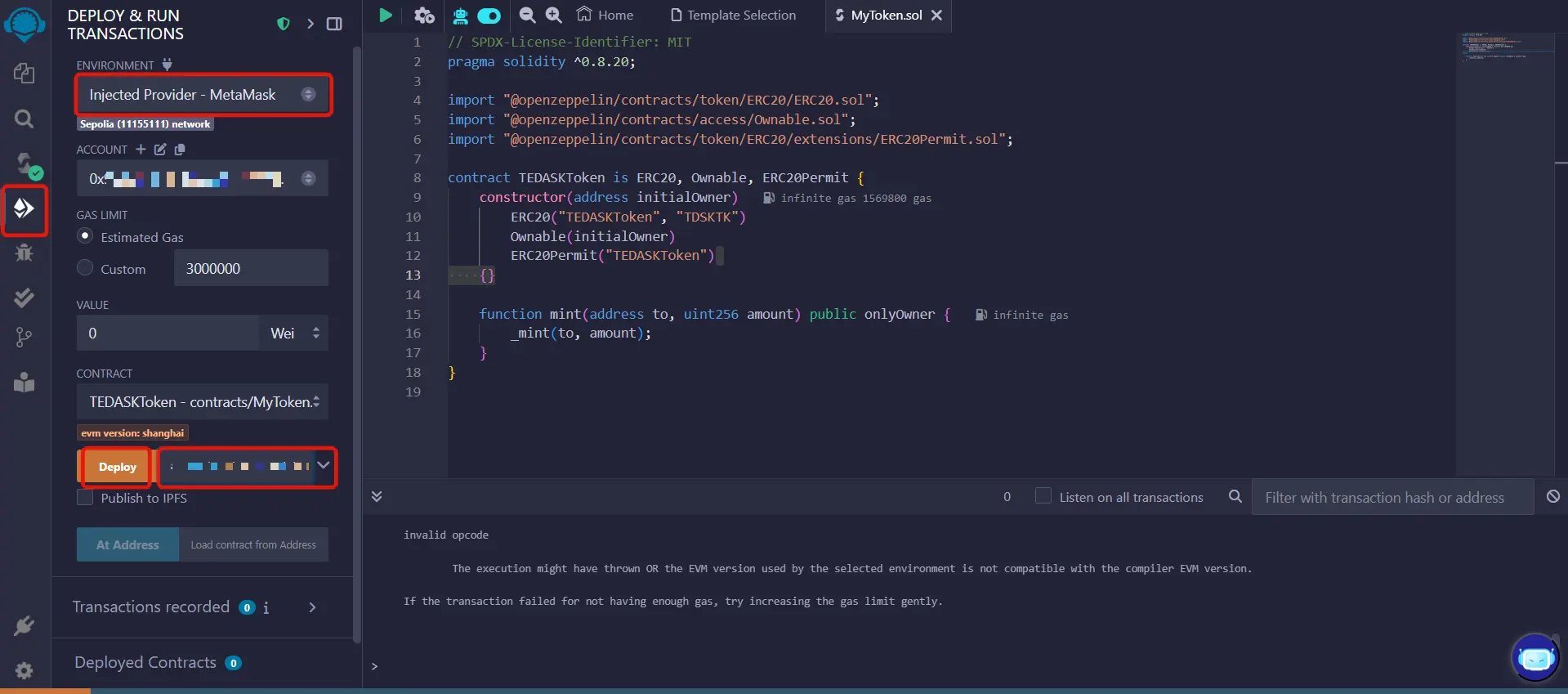Click the Filter with transaction hash field
Image resolution: width=1568 pixels, height=694 pixels.
1392,497
